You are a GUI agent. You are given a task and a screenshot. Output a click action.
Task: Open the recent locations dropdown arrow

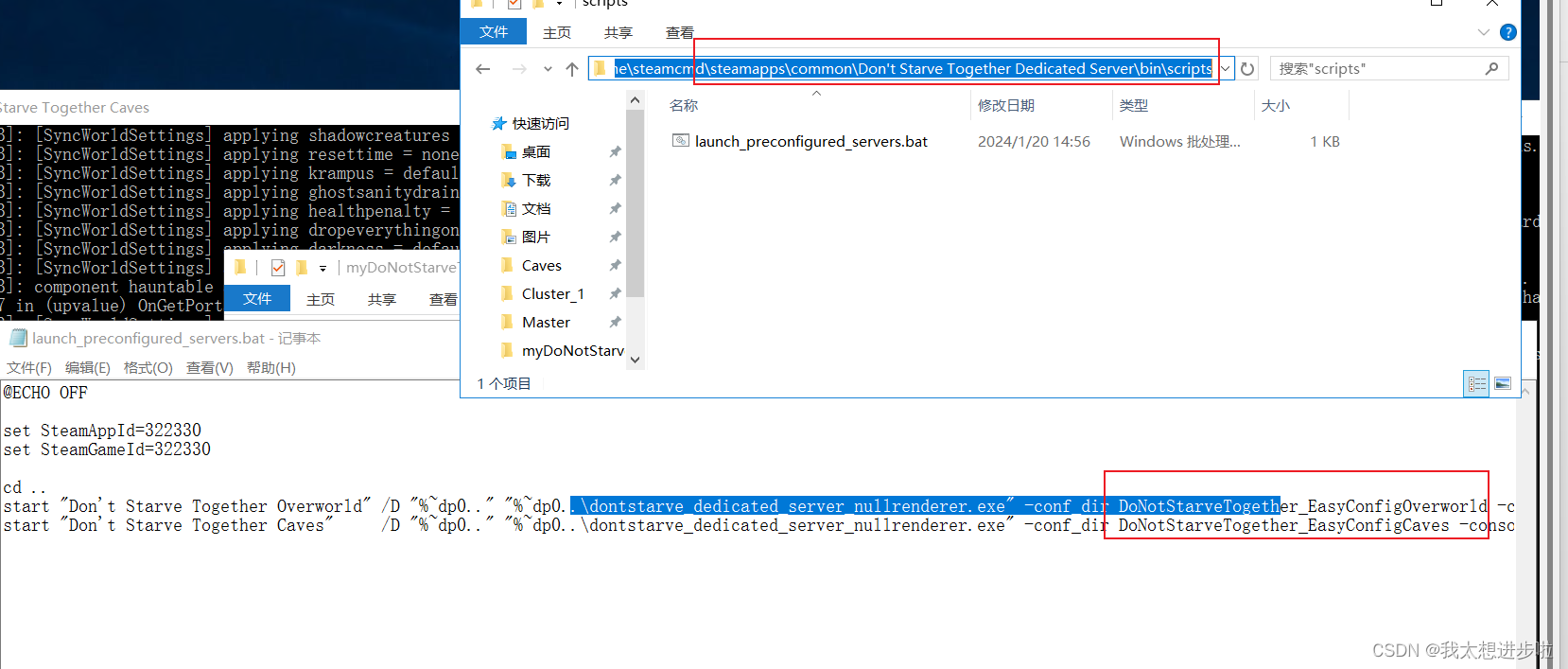pyautogui.click(x=548, y=69)
